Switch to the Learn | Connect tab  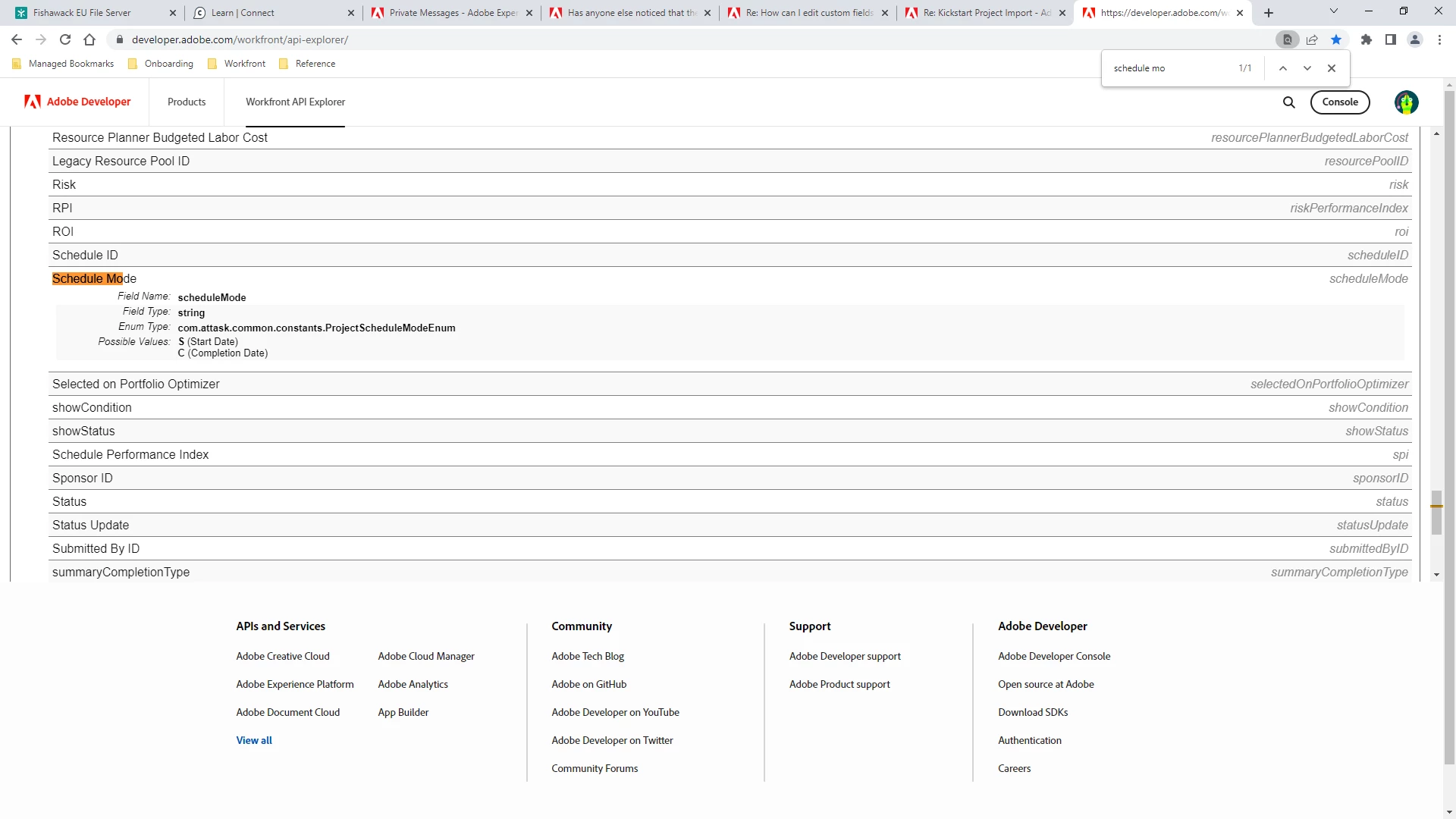pyautogui.click(x=243, y=13)
